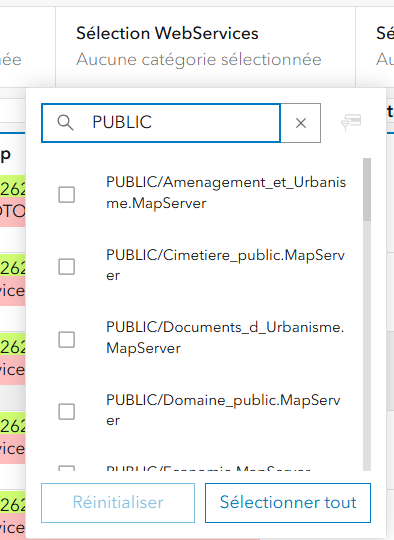394x540 pixels.
Task: Open the Sélection WebServices filter dropdown
Action: 205,46
